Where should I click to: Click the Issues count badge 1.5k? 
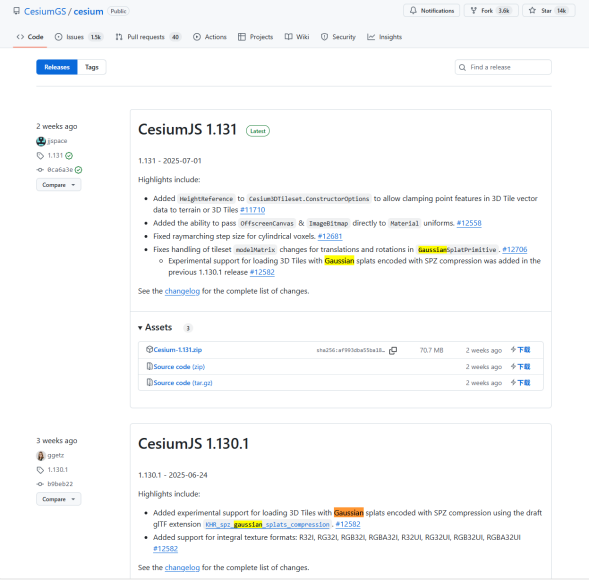pyautogui.click(x=96, y=37)
